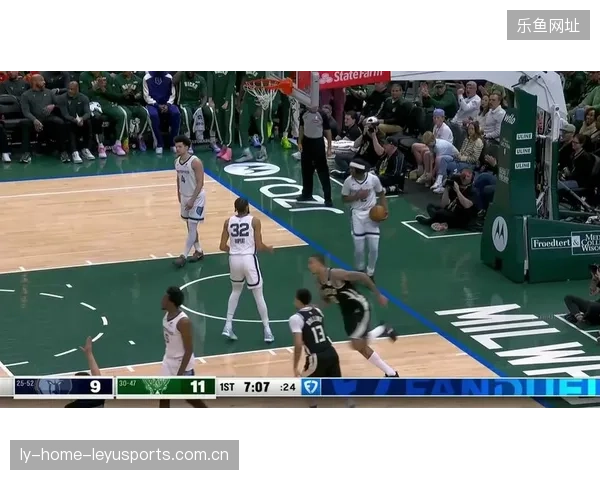Click the Froedtert sponsor sign

[566, 243]
